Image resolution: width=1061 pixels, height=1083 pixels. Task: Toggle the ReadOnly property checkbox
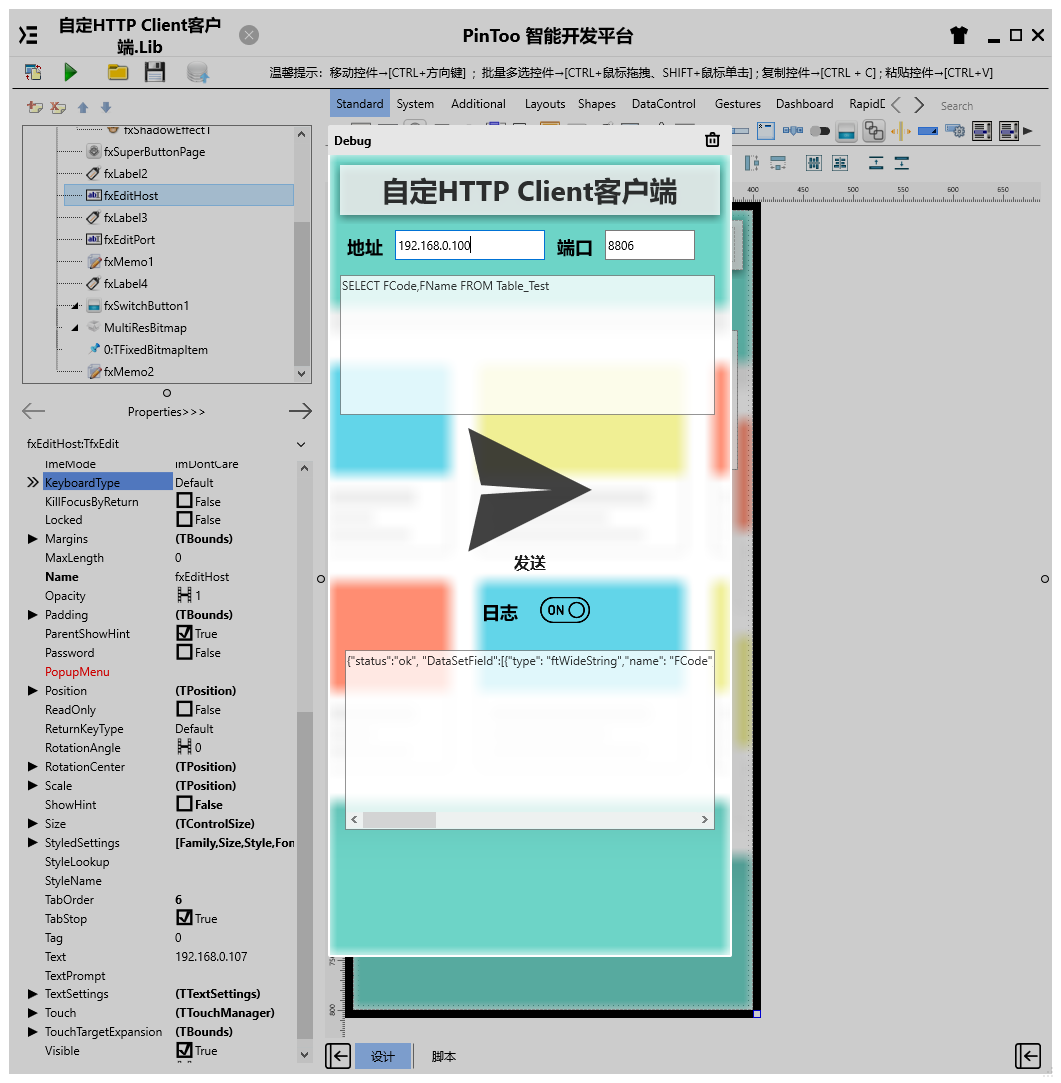click(x=184, y=709)
